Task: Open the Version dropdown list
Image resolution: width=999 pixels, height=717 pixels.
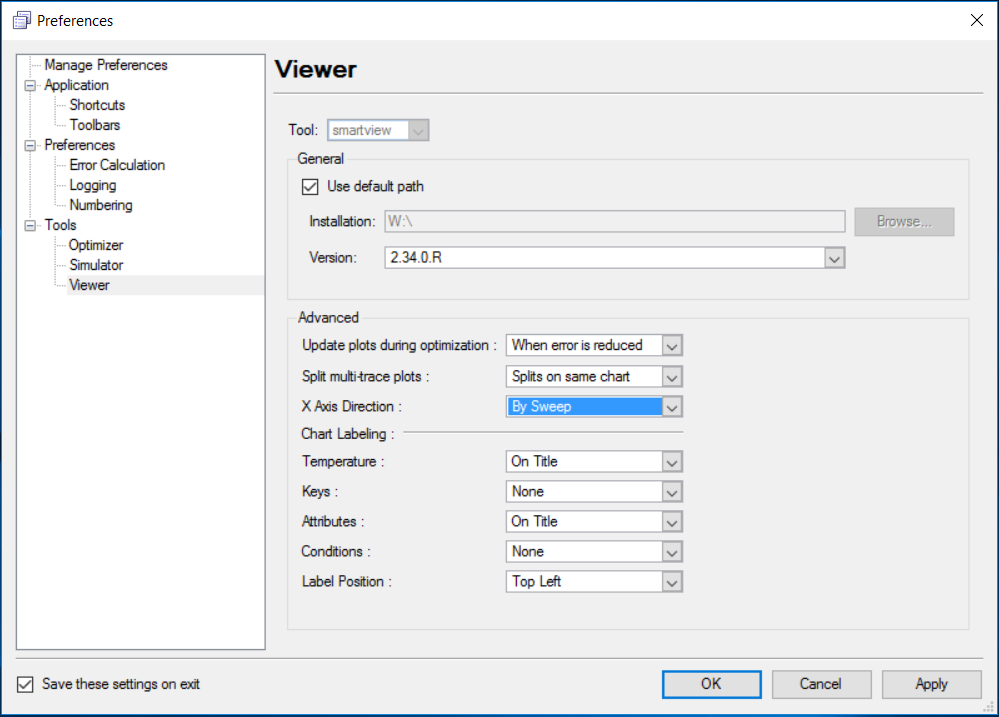Action: tap(835, 258)
